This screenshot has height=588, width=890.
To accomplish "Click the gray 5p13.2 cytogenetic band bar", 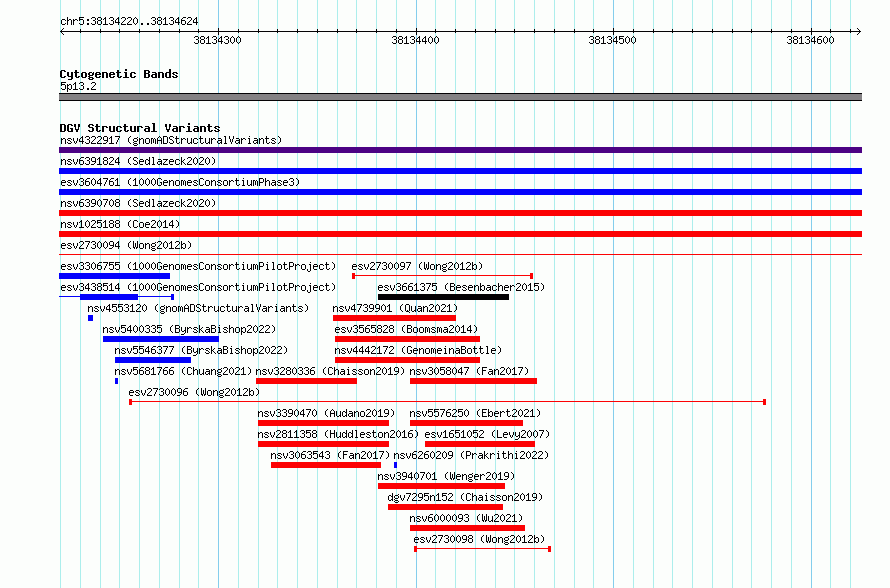I will coord(460,97).
